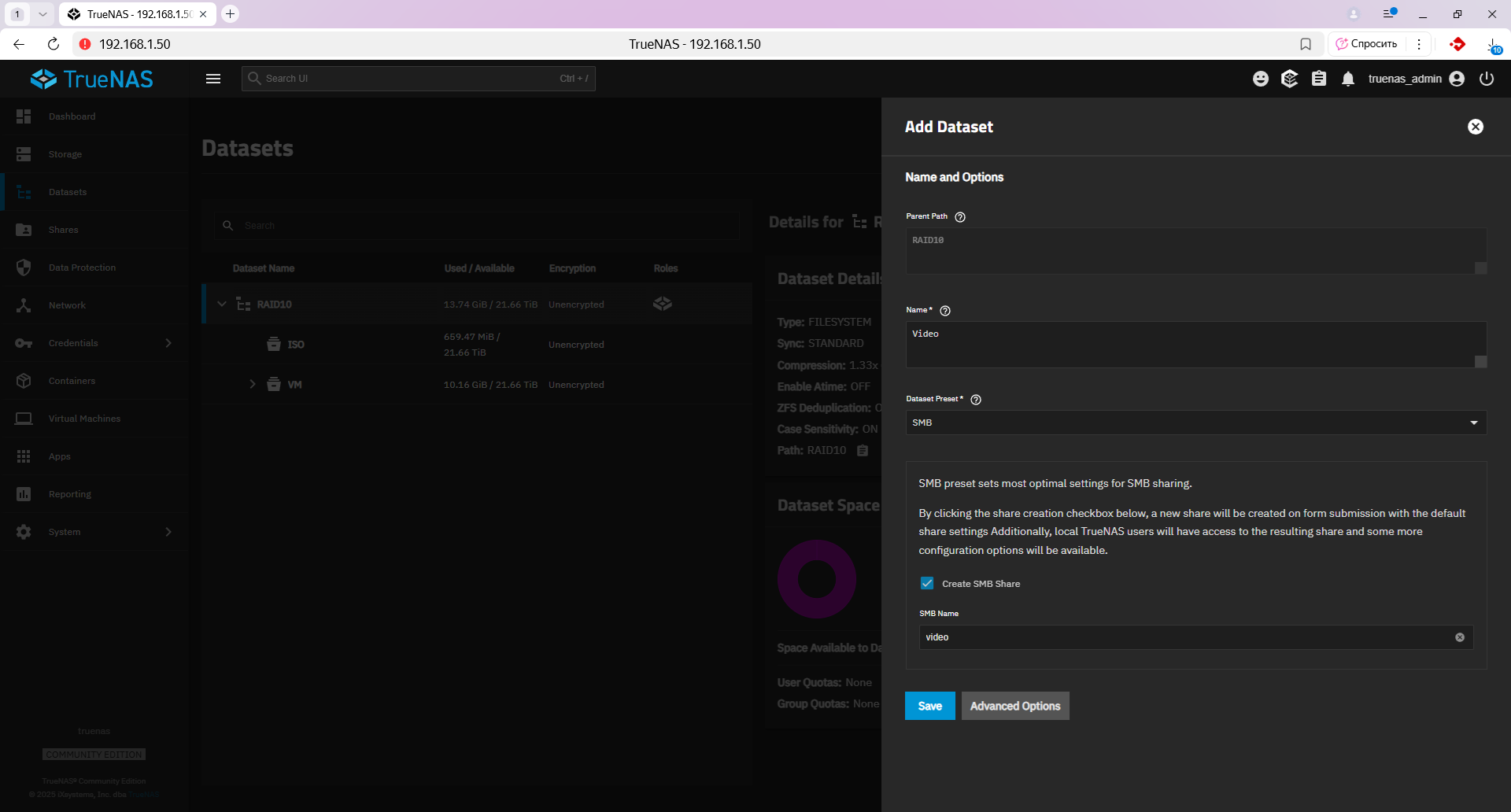The width and height of the screenshot is (1511, 812).
Task: Click the power button icon
Action: [x=1487, y=79]
